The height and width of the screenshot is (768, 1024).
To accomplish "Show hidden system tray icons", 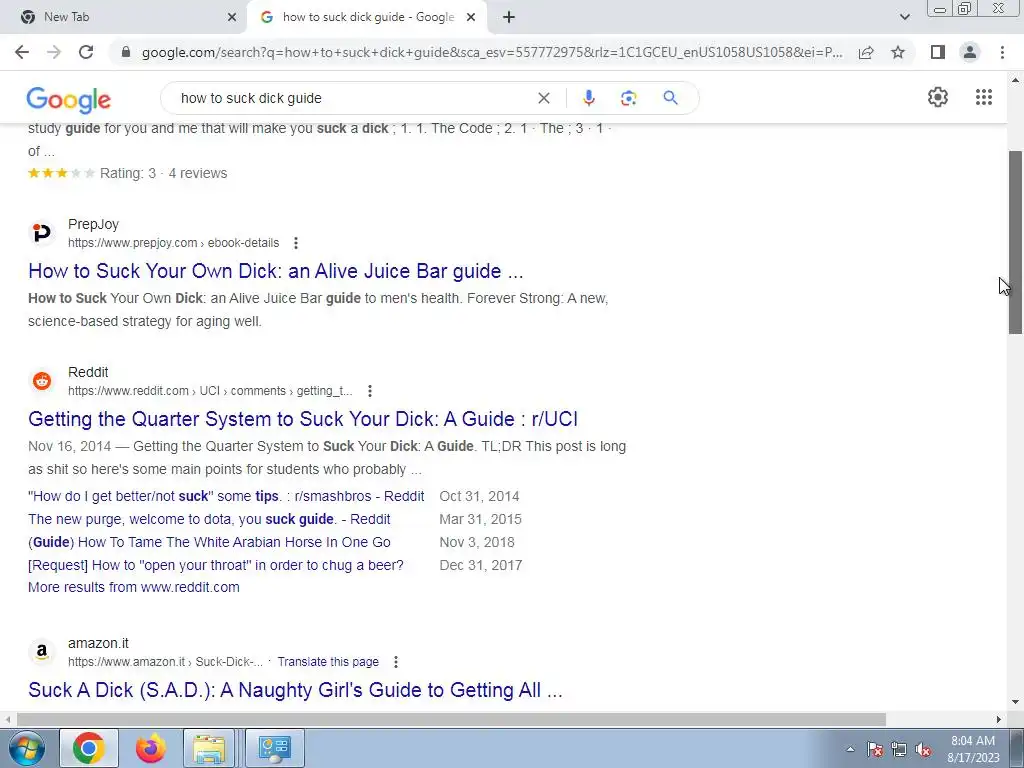I will click(850, 750).
